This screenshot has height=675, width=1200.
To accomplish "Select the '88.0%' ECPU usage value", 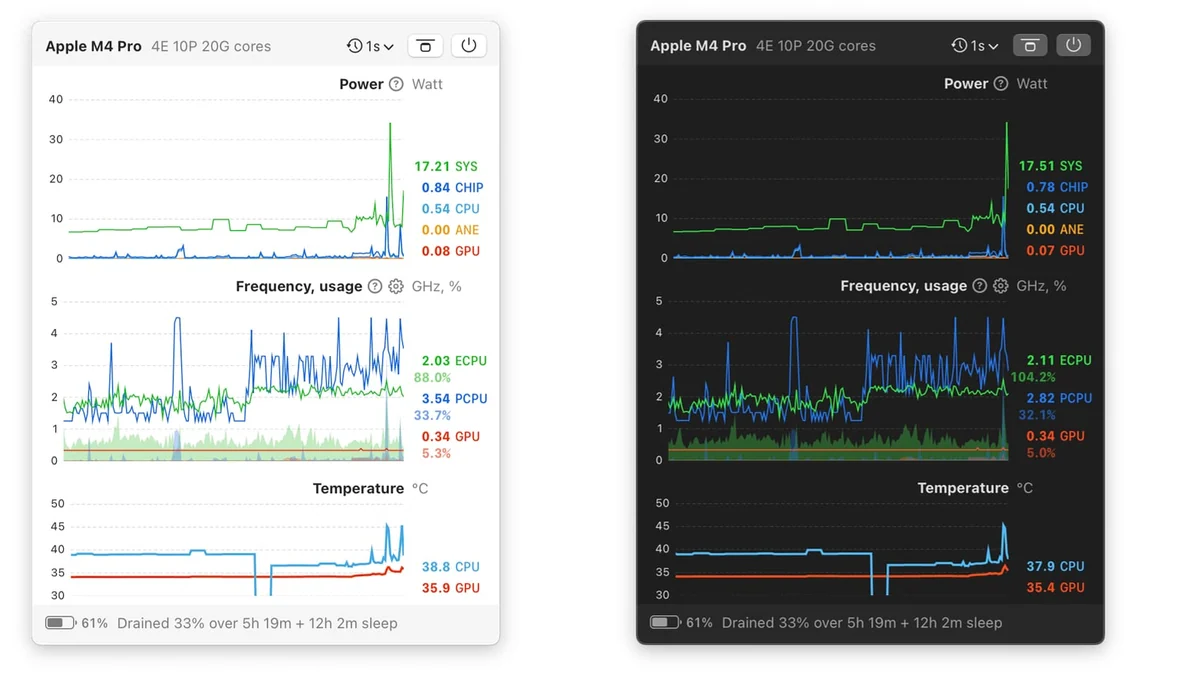I will pos(432,378).
